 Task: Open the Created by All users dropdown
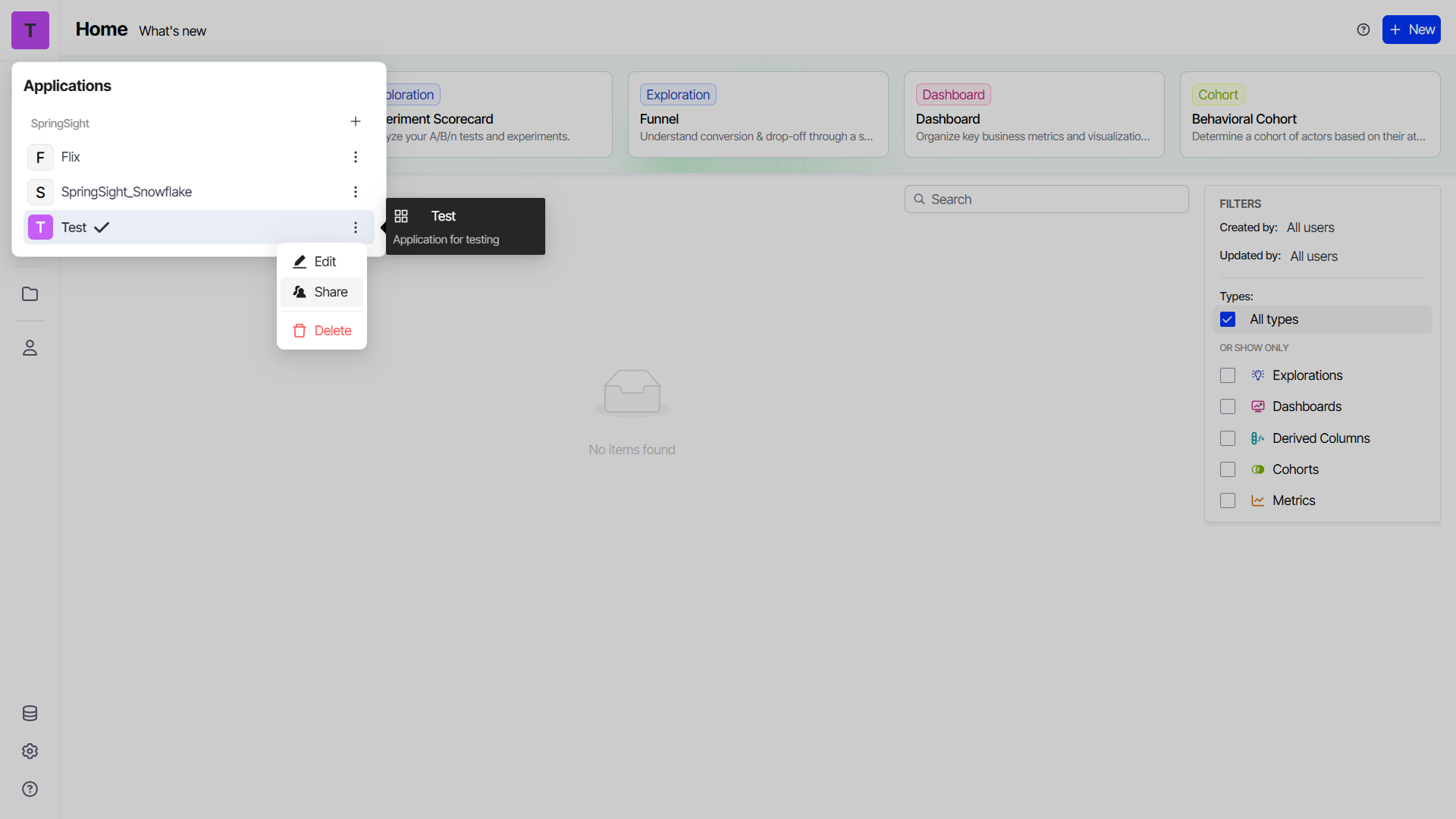click(1310, 227)
